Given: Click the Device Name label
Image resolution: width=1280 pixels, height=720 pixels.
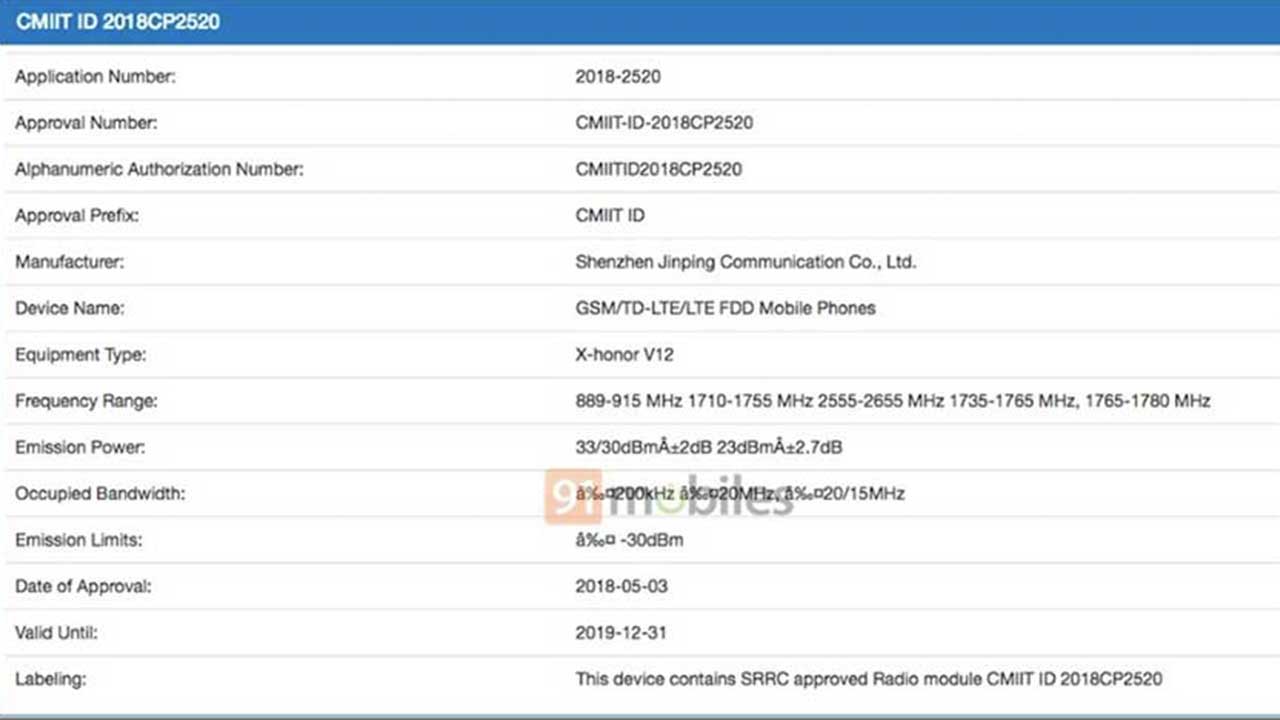Looking at the screenshot, I should click(x=70, y=308).
